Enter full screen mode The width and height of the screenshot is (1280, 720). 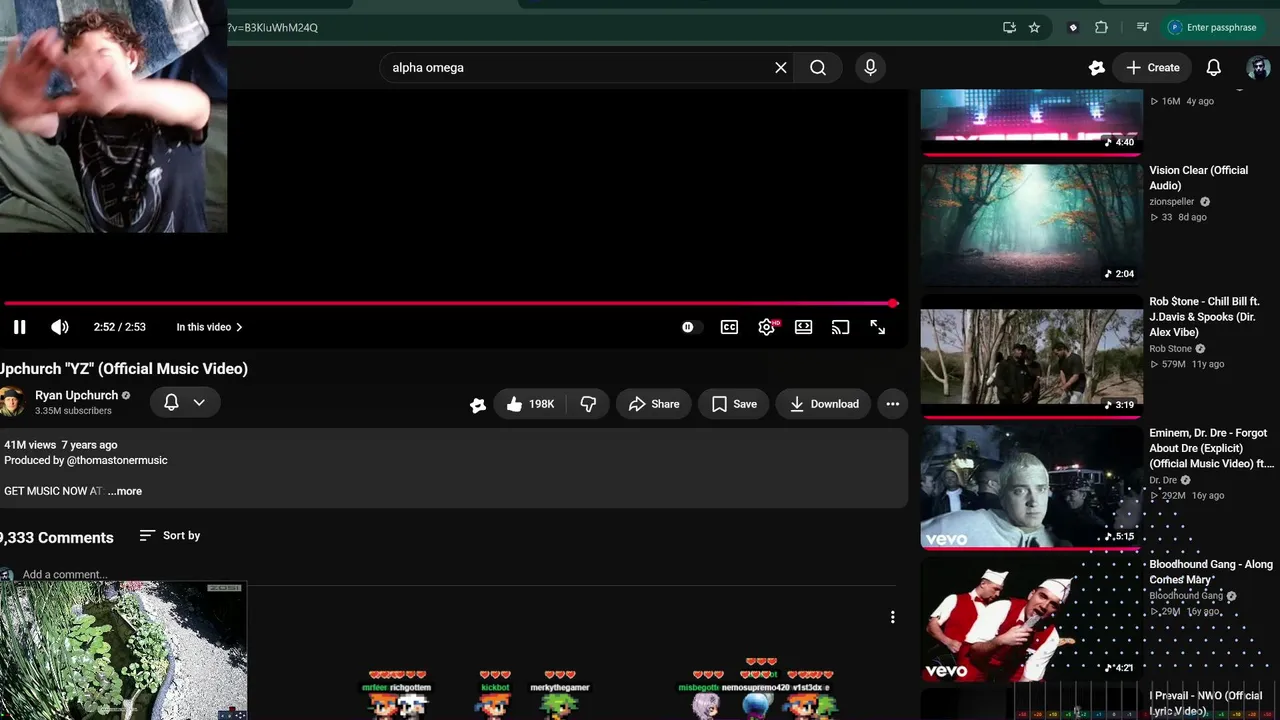(x=877, y=327)
